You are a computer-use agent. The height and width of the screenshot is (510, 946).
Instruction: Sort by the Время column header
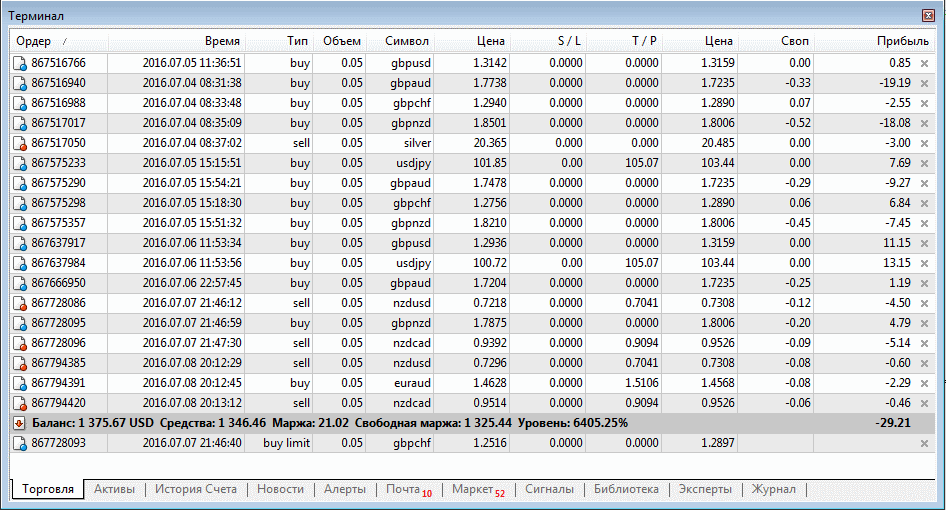(176, 41)
